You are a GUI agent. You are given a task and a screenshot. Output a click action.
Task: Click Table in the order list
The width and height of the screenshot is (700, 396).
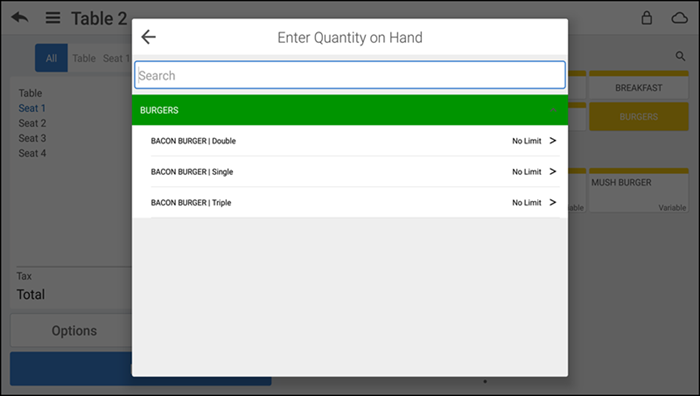coord(30,93)
